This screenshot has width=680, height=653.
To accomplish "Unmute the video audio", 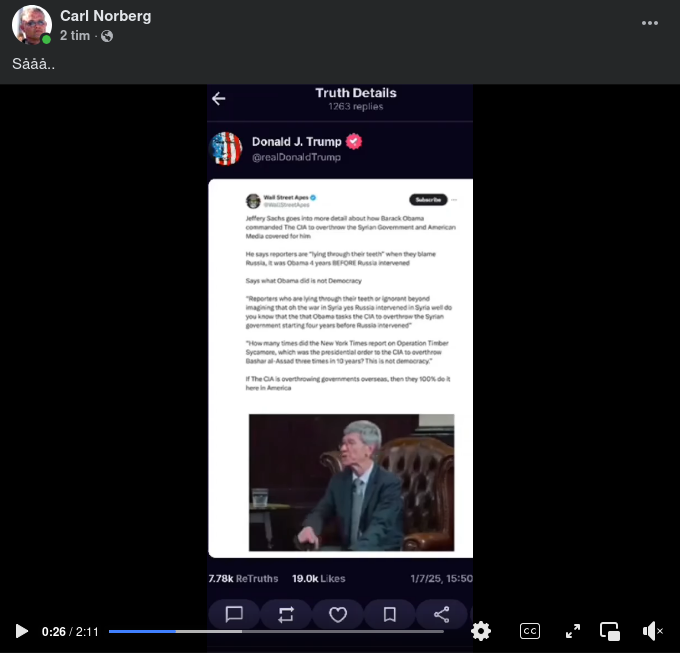I will tap(652, 631).
